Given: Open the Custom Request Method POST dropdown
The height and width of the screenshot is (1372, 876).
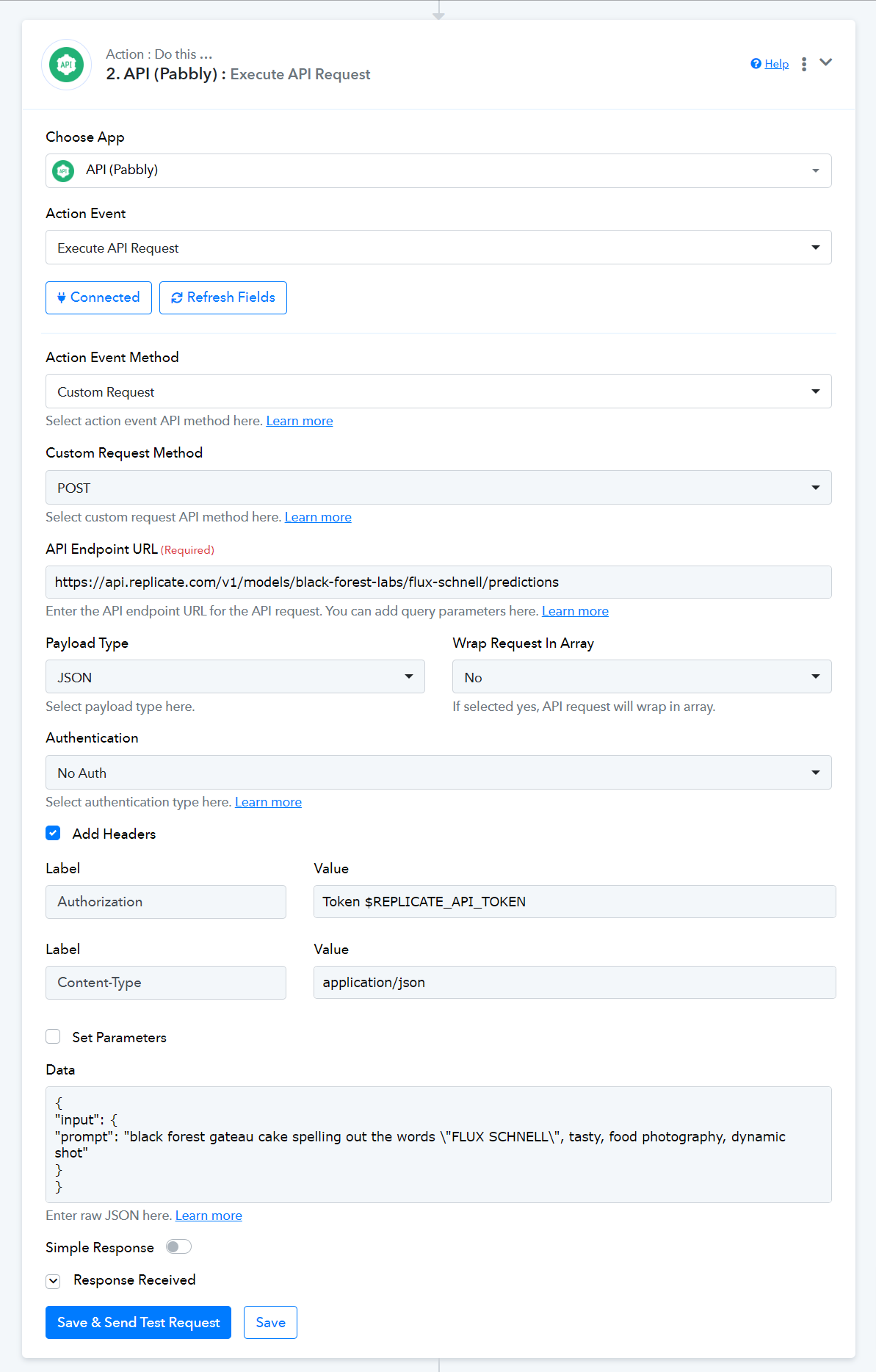Looking at the screenshot, I should [438, 488].
